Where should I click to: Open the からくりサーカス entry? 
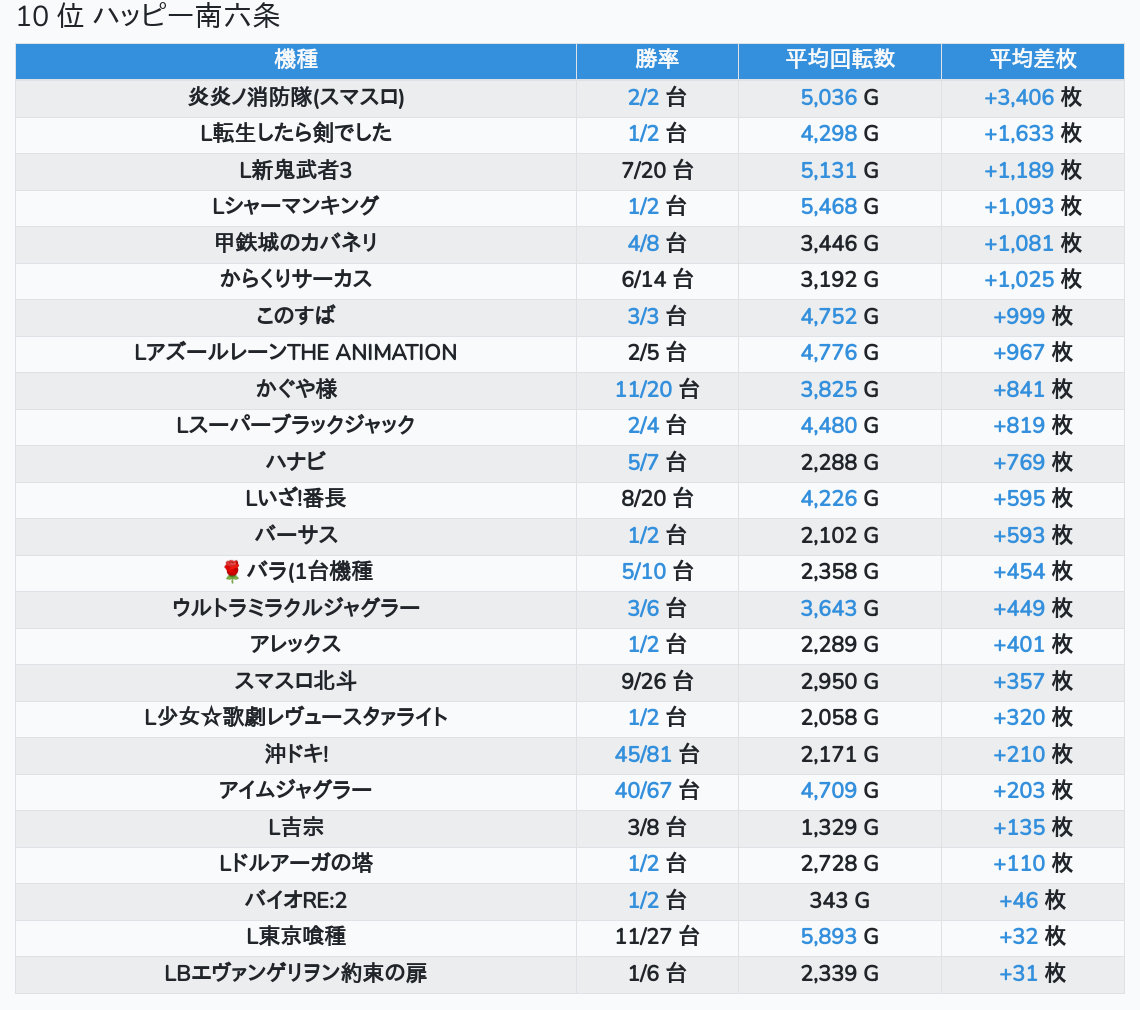click(x=296, y=279)
